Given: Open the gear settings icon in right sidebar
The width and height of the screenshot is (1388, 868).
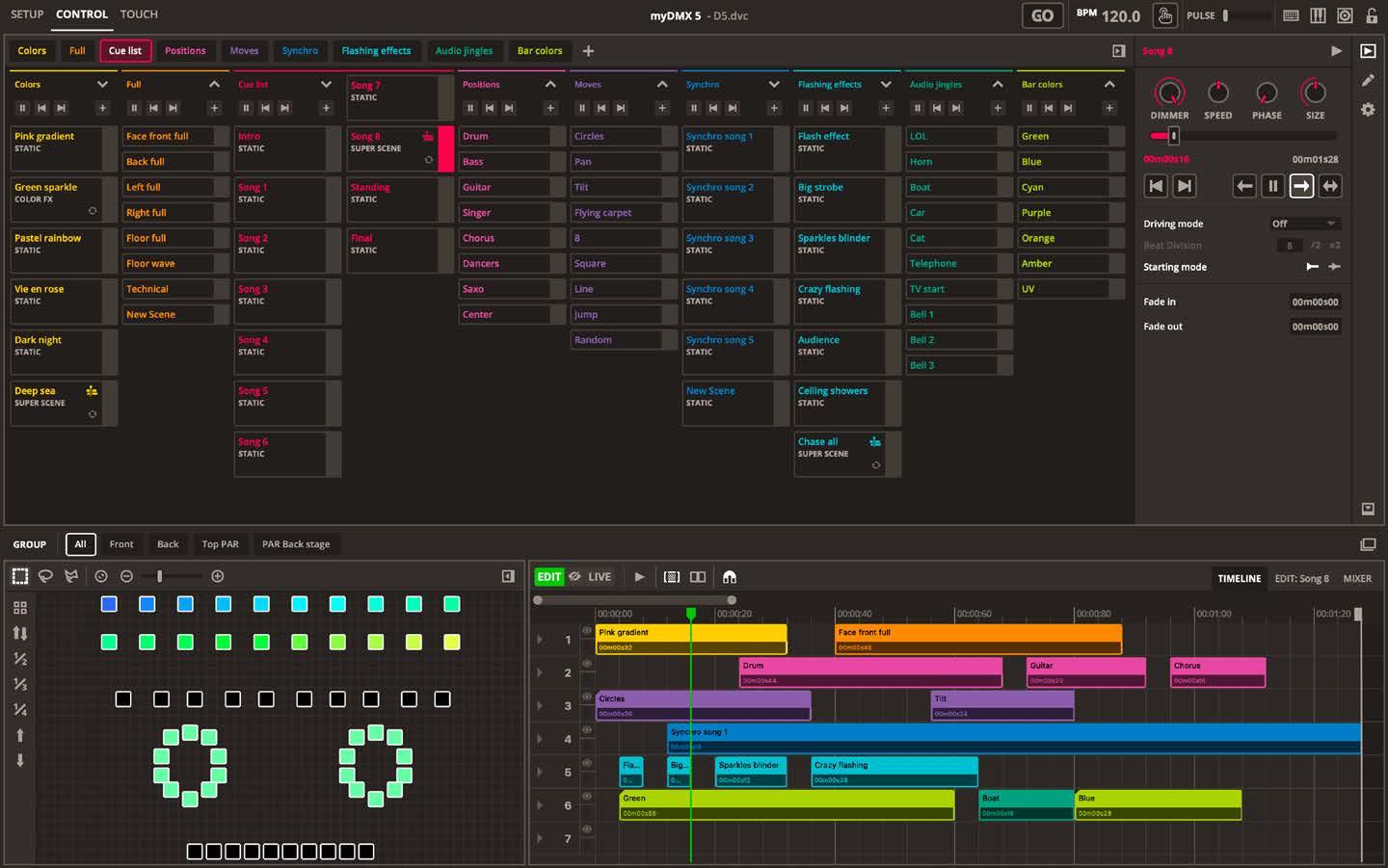Looking at the screenshot, I should 1368,110.
